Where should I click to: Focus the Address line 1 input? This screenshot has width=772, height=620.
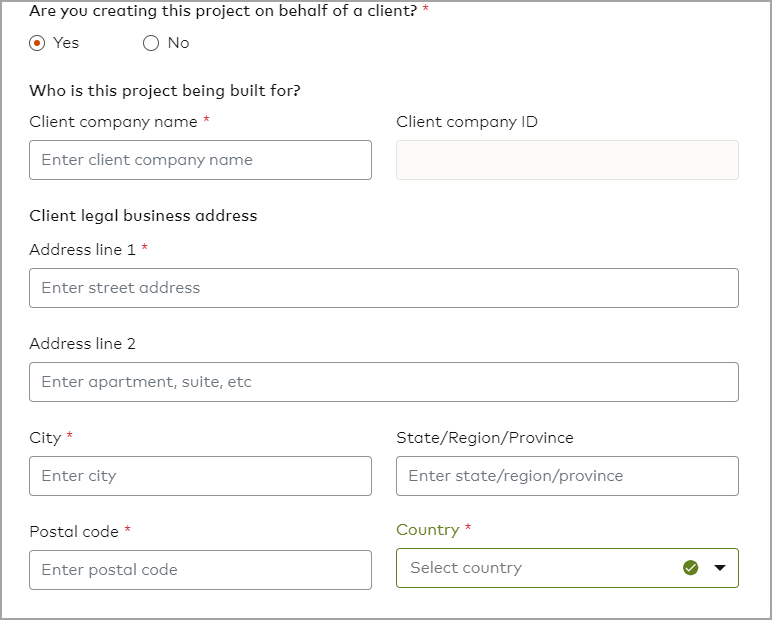click(384, 288)
